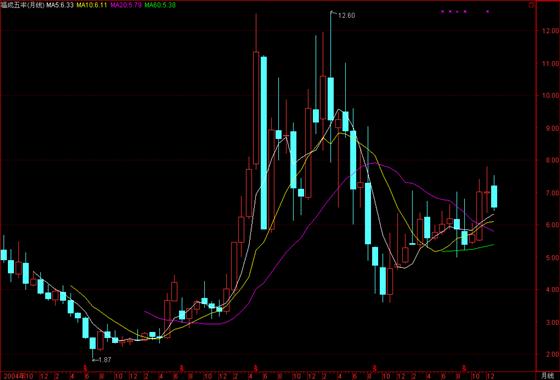Click the MA5 indicator label in the header
This screenshot has height=380, width=560.
[59, 5]
